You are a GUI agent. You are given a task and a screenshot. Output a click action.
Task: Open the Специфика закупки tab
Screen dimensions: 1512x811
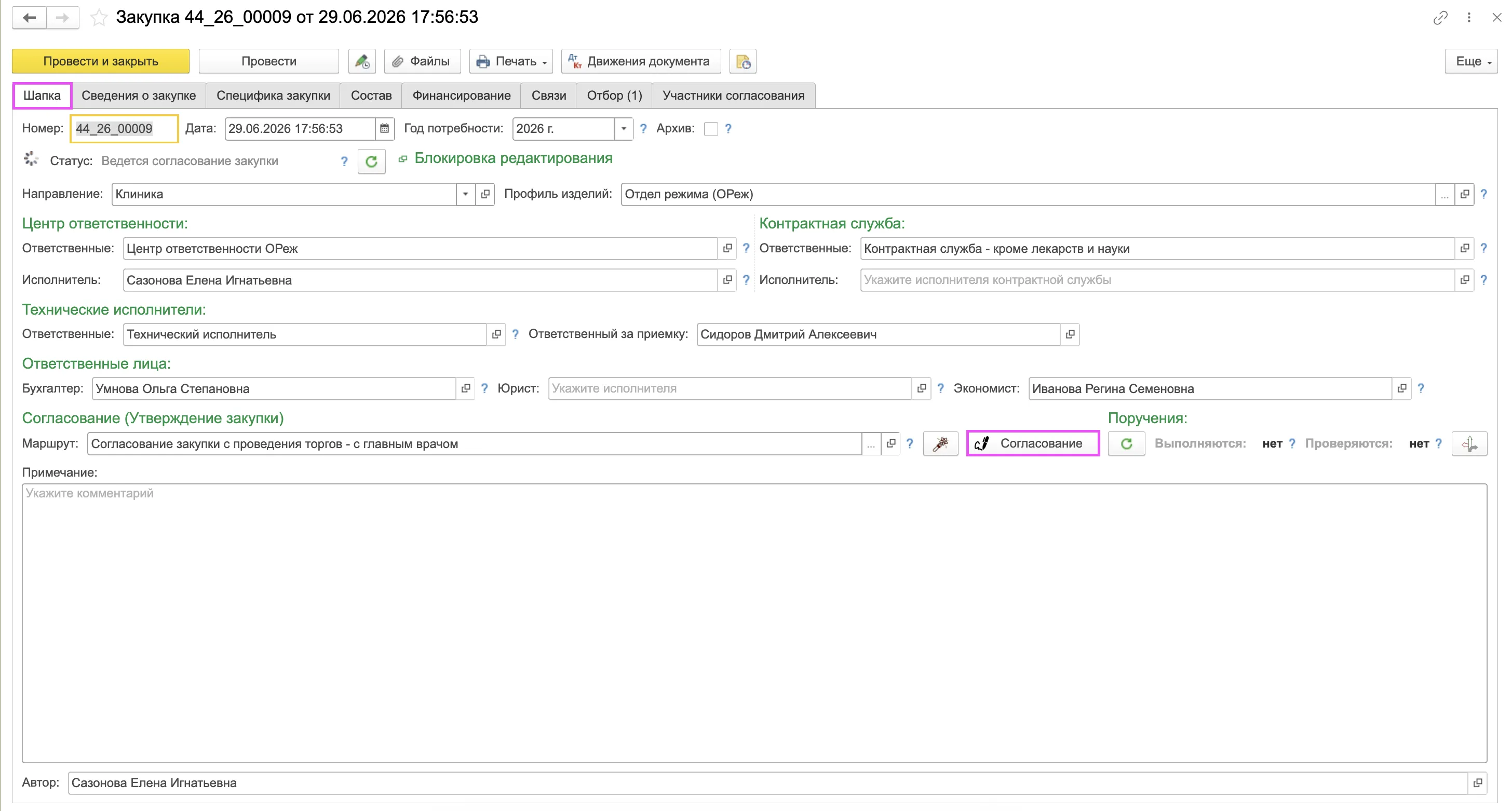click(273, 96)
